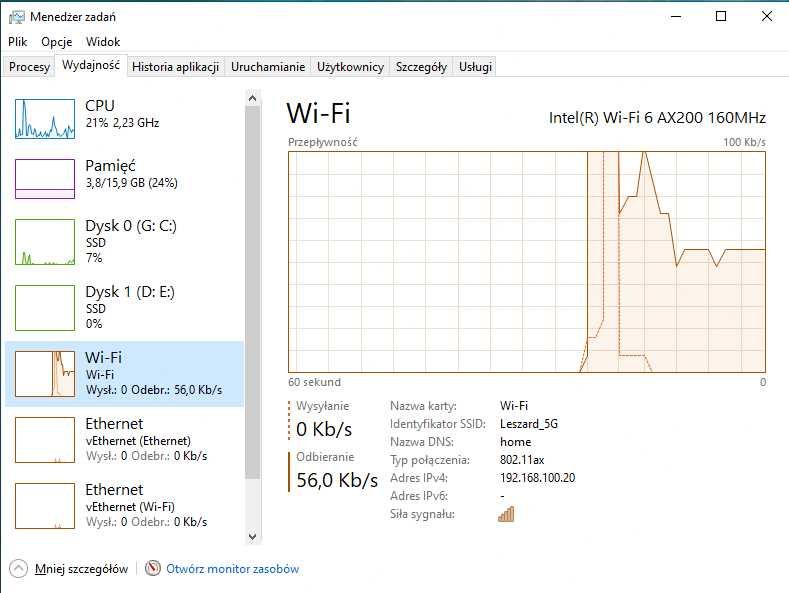Click the 100 Kb/s scale label
Screen dimensions: 789x593
[x=744, y=142]
